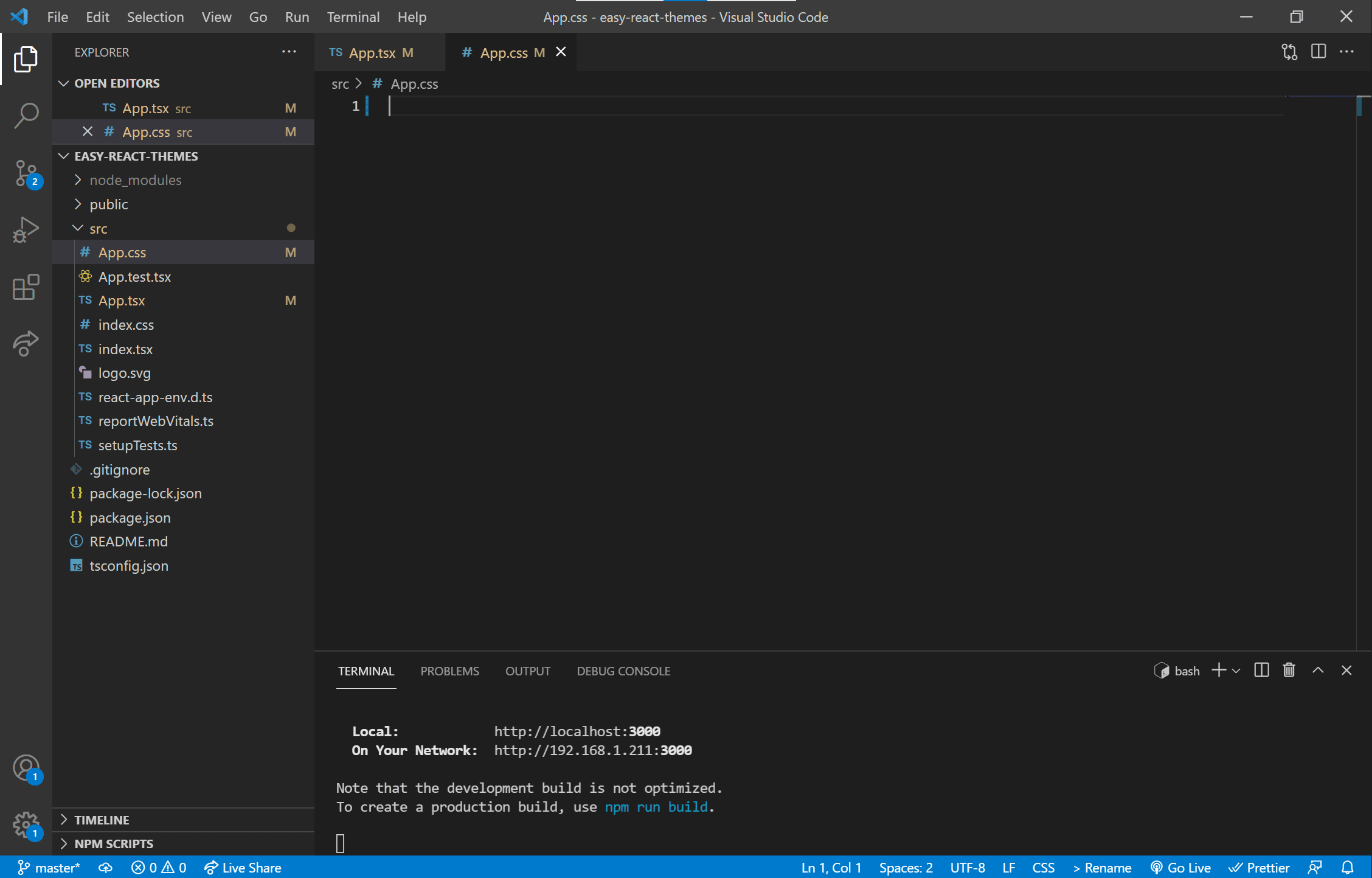Screen dimensions: 1372x878
Task: Open the Edit menu
Action: pyautogui.click(x=97, y=17)
